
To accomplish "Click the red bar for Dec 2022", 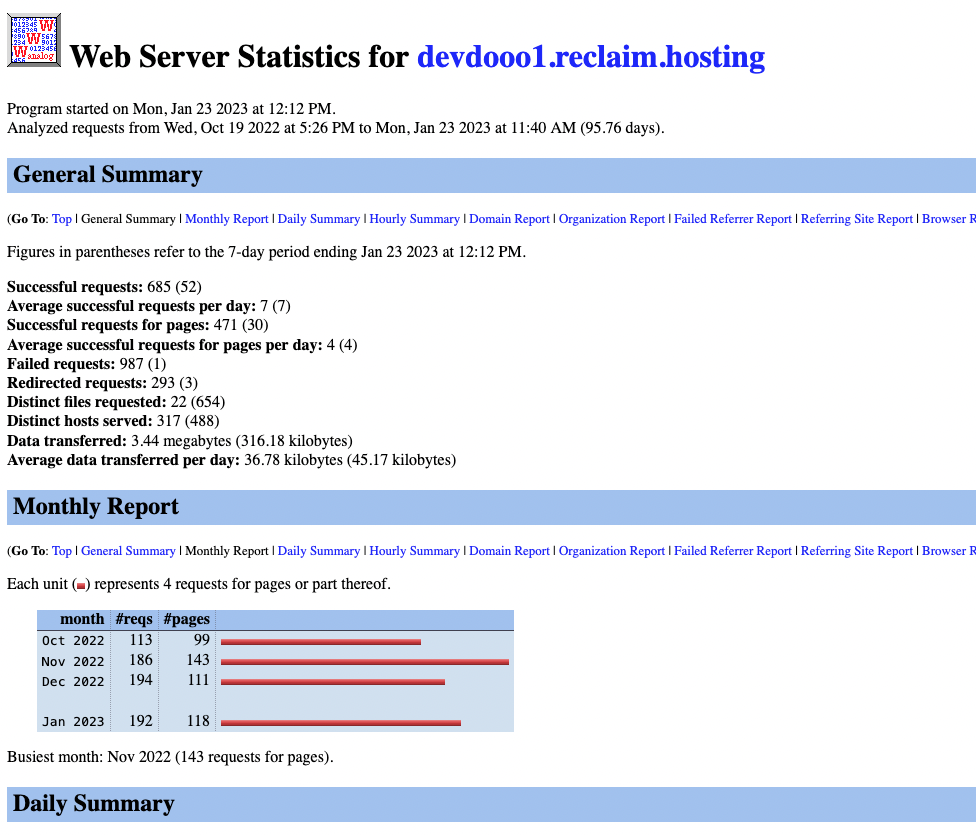I will [333, 682].
